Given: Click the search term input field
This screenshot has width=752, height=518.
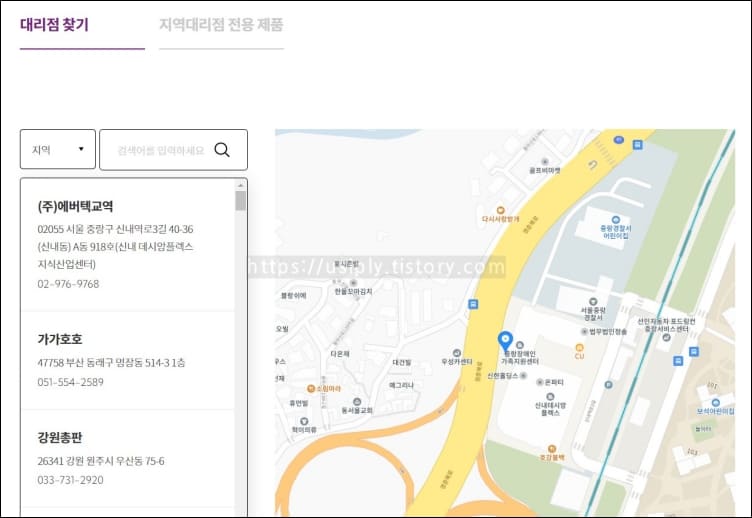Looking at the screenshot, I should point(161,150).
